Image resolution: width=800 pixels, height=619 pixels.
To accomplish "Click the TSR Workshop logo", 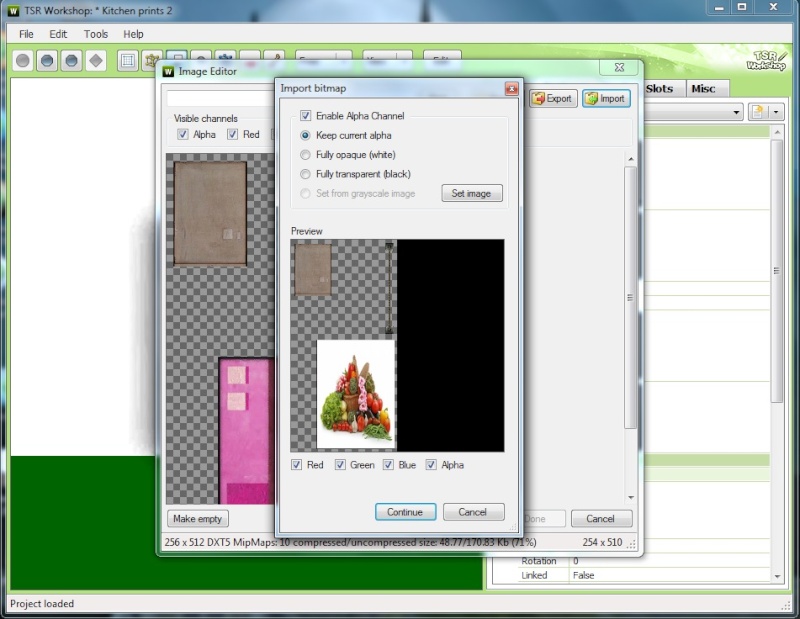I will (766, 60).
